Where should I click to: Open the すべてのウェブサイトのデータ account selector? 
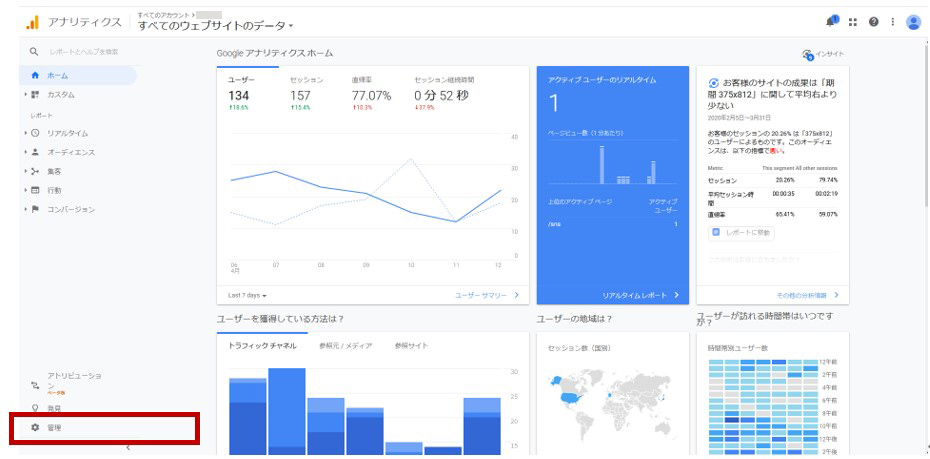[216, 25]
